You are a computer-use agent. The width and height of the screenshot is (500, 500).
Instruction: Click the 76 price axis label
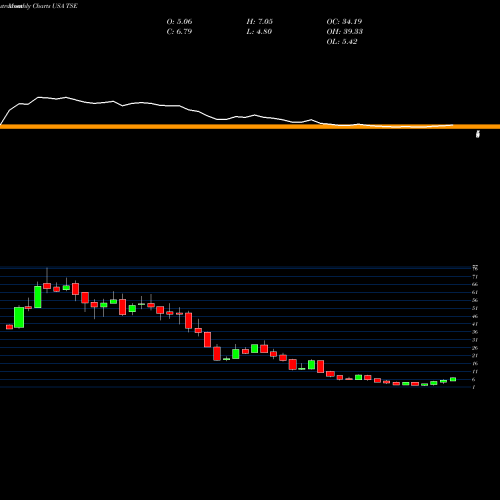point(475,268)
